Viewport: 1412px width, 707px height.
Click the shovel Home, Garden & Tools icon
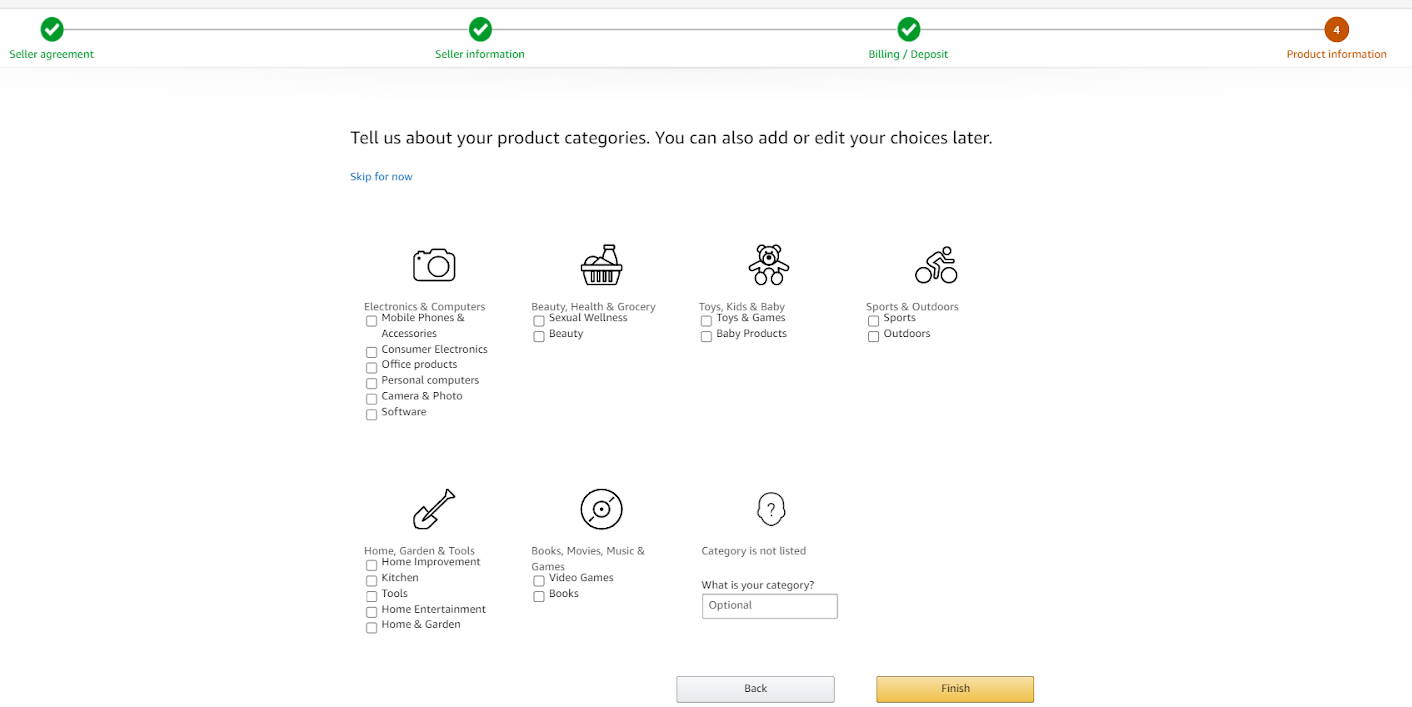pos(434,509)
